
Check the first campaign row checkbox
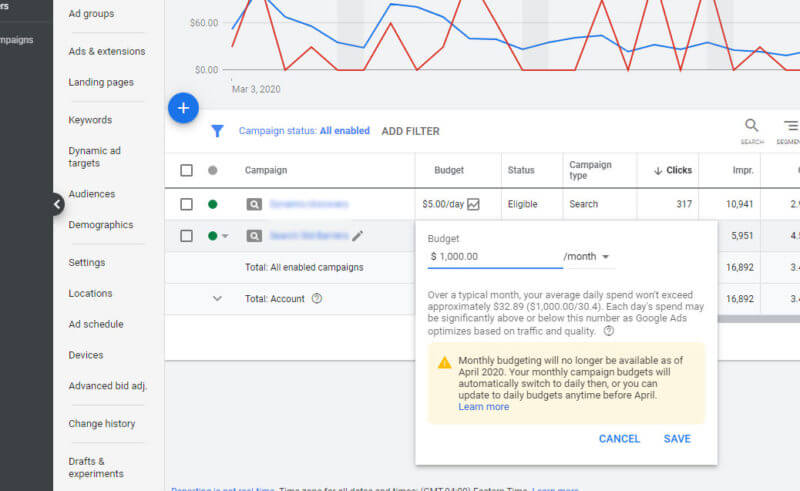coord(186,204)
